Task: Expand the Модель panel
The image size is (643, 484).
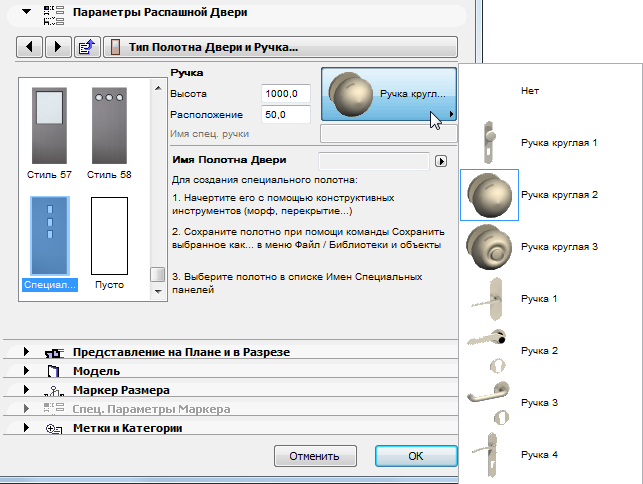Action: pyautogui.click(x=26, y=370)
